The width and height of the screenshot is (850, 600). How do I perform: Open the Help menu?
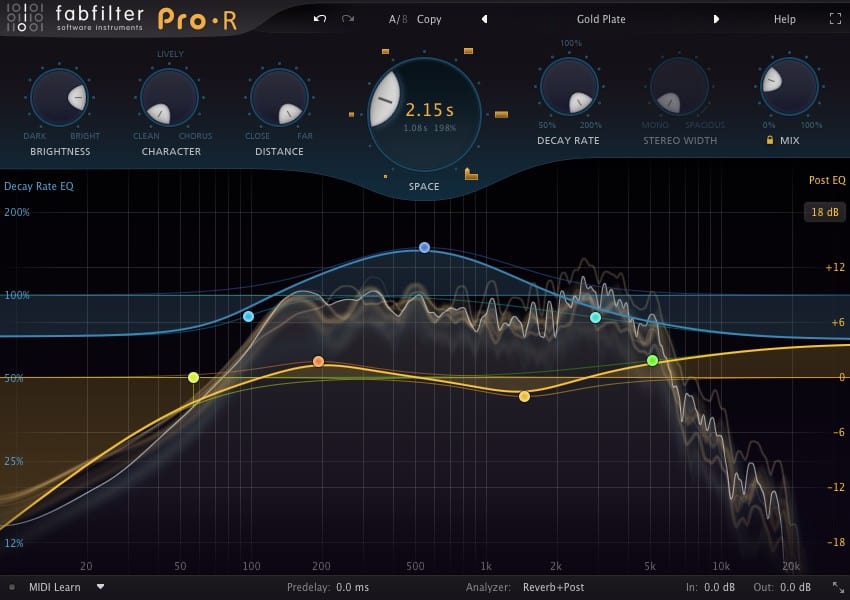(784, 19)
